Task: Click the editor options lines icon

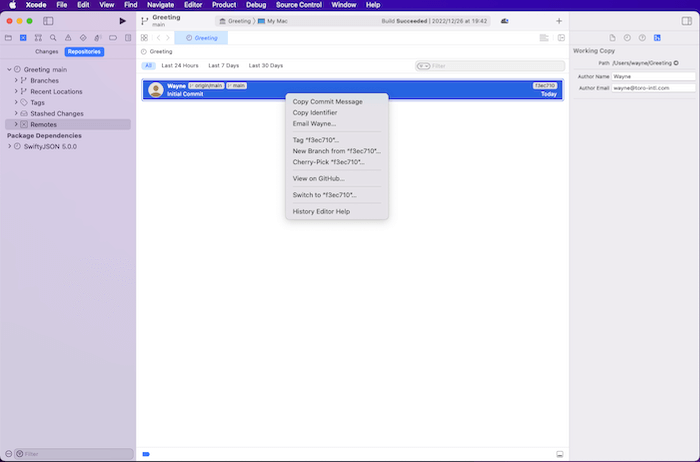Action: click(544, 38)
